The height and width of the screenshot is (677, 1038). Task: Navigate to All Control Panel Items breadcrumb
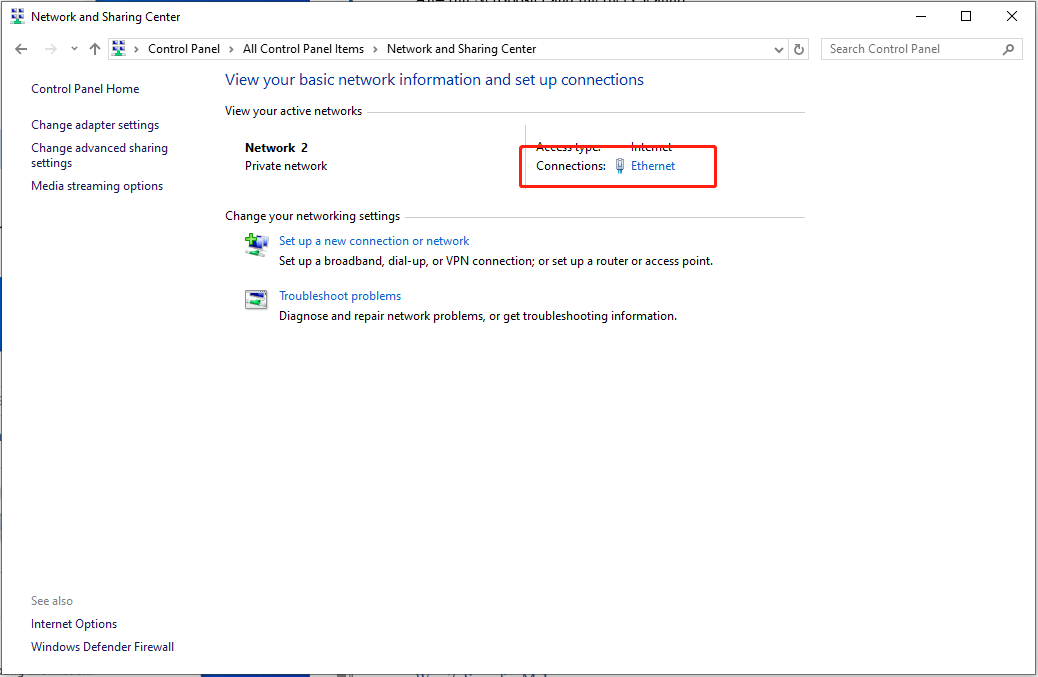[x=303, y=49]
